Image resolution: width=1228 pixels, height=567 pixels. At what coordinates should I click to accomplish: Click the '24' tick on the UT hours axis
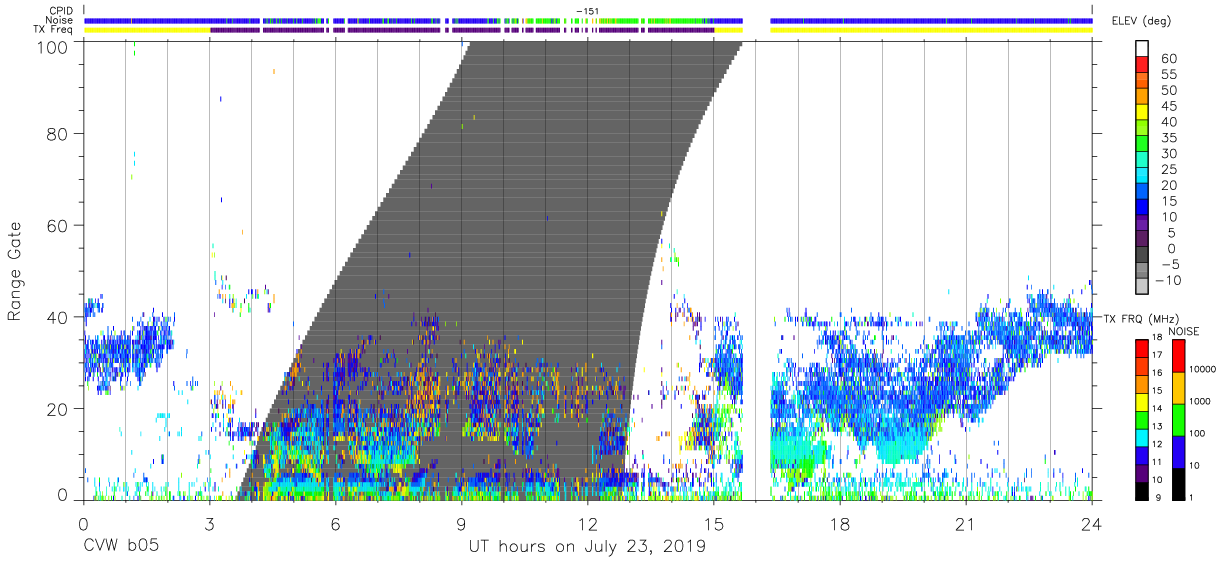pos(1092,524)
